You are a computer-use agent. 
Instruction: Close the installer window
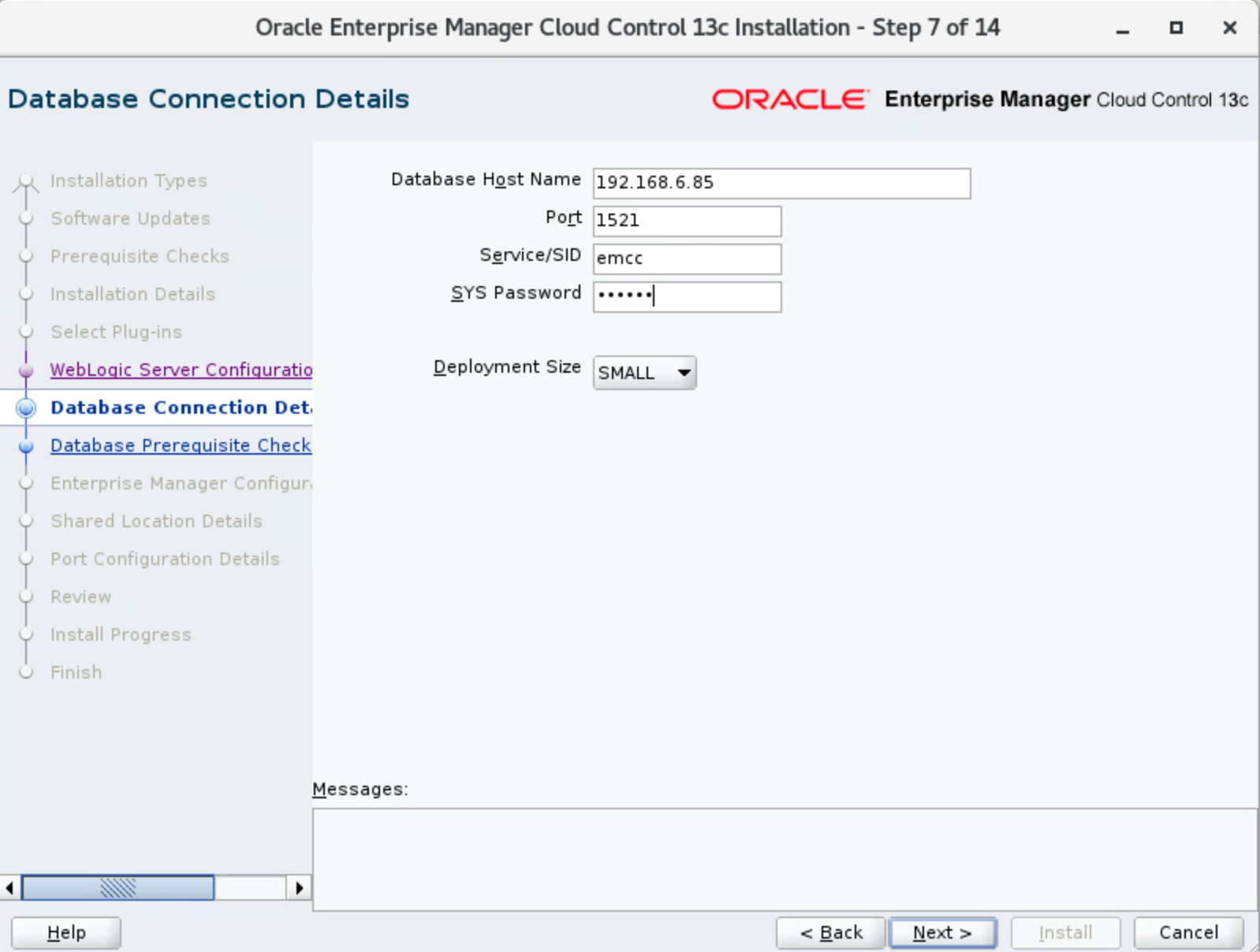click(x=1229, y=28)
